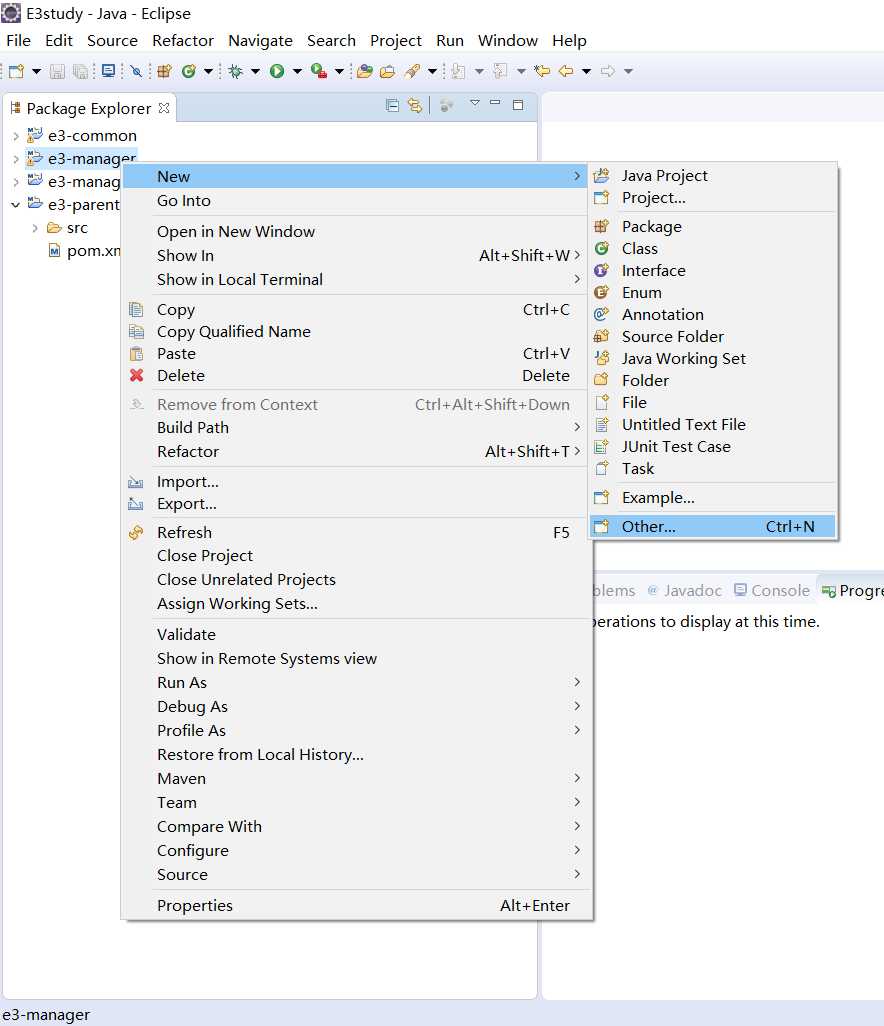
Task: Switch to the Console tab
Action: (772, 591)
